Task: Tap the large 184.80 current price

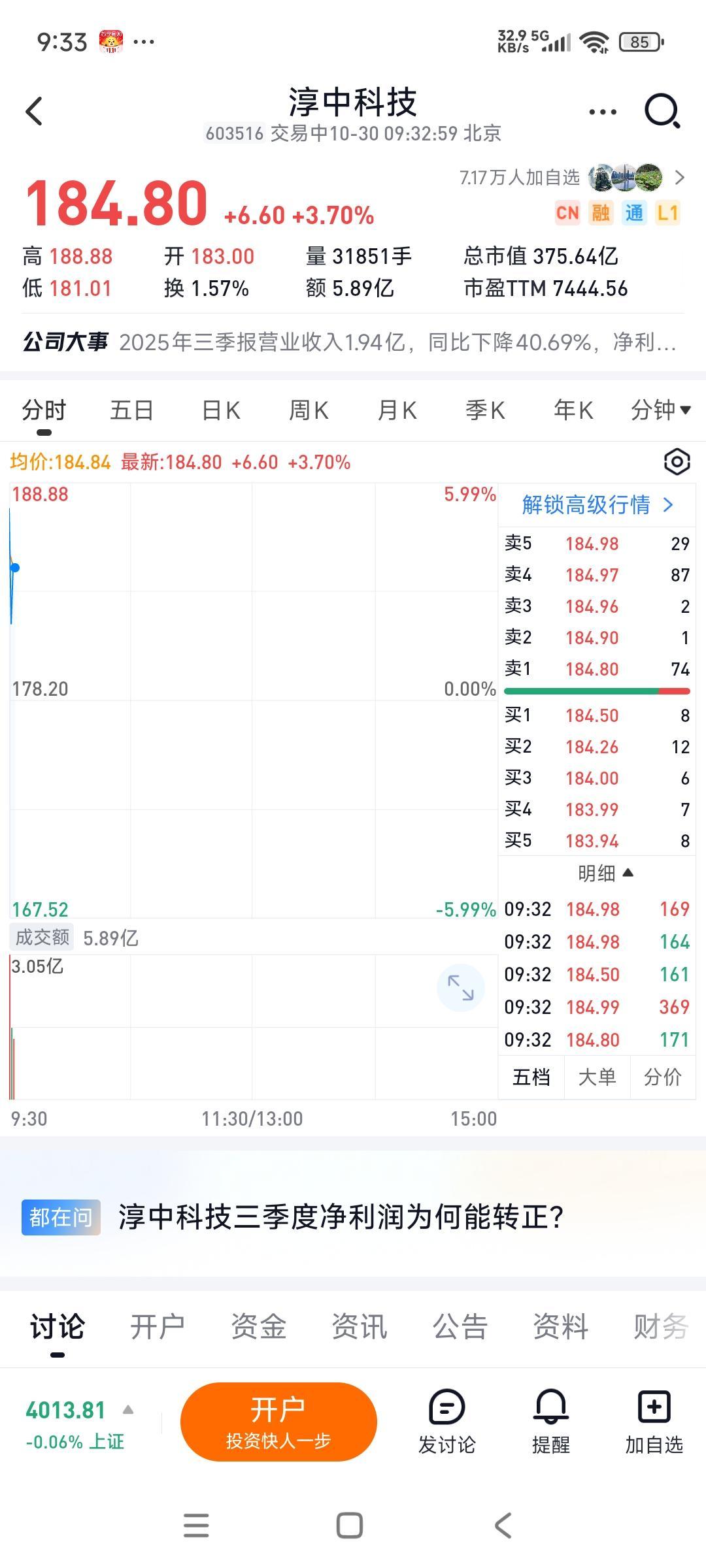Action: [116, 203]
